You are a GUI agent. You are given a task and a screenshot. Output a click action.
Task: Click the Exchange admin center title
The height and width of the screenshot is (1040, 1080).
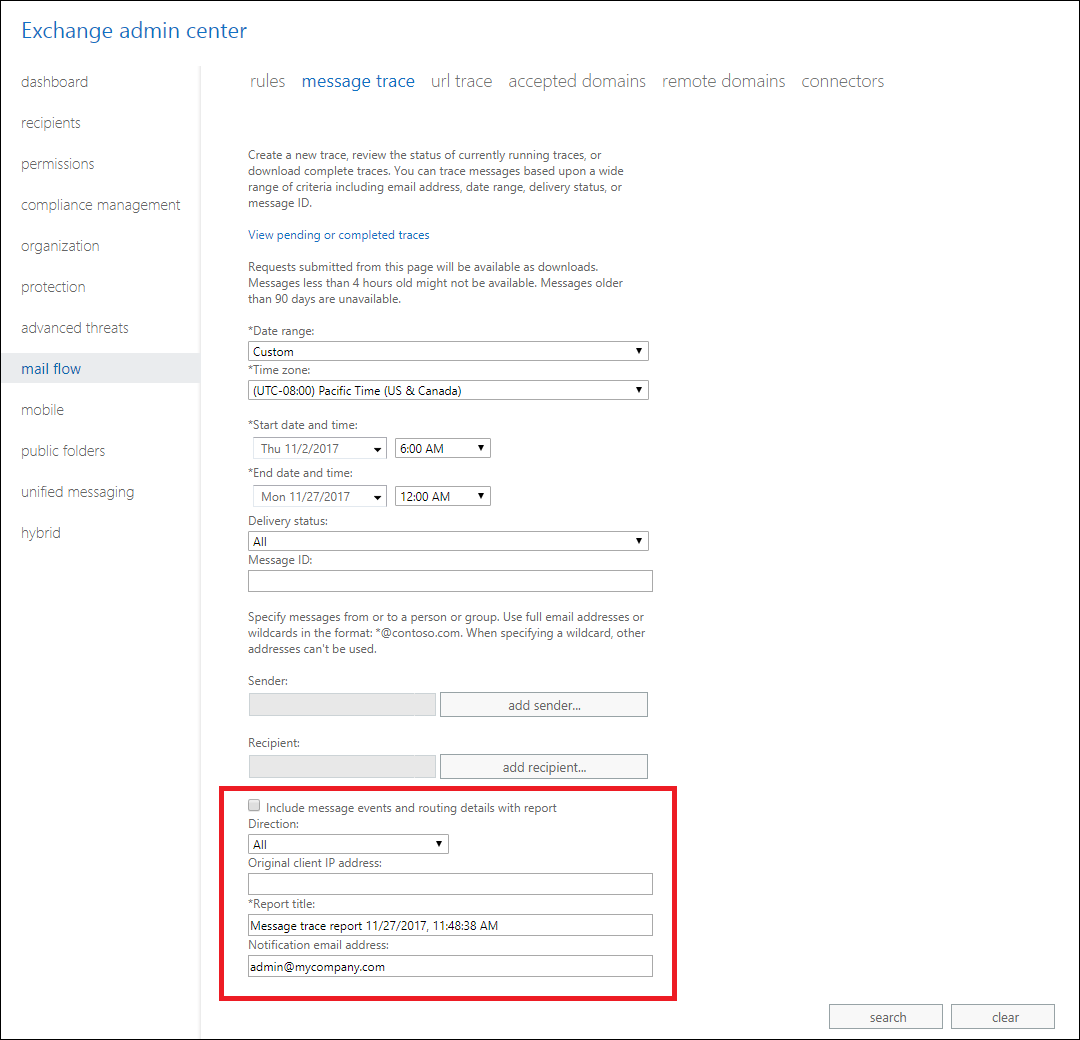[134, 31]
